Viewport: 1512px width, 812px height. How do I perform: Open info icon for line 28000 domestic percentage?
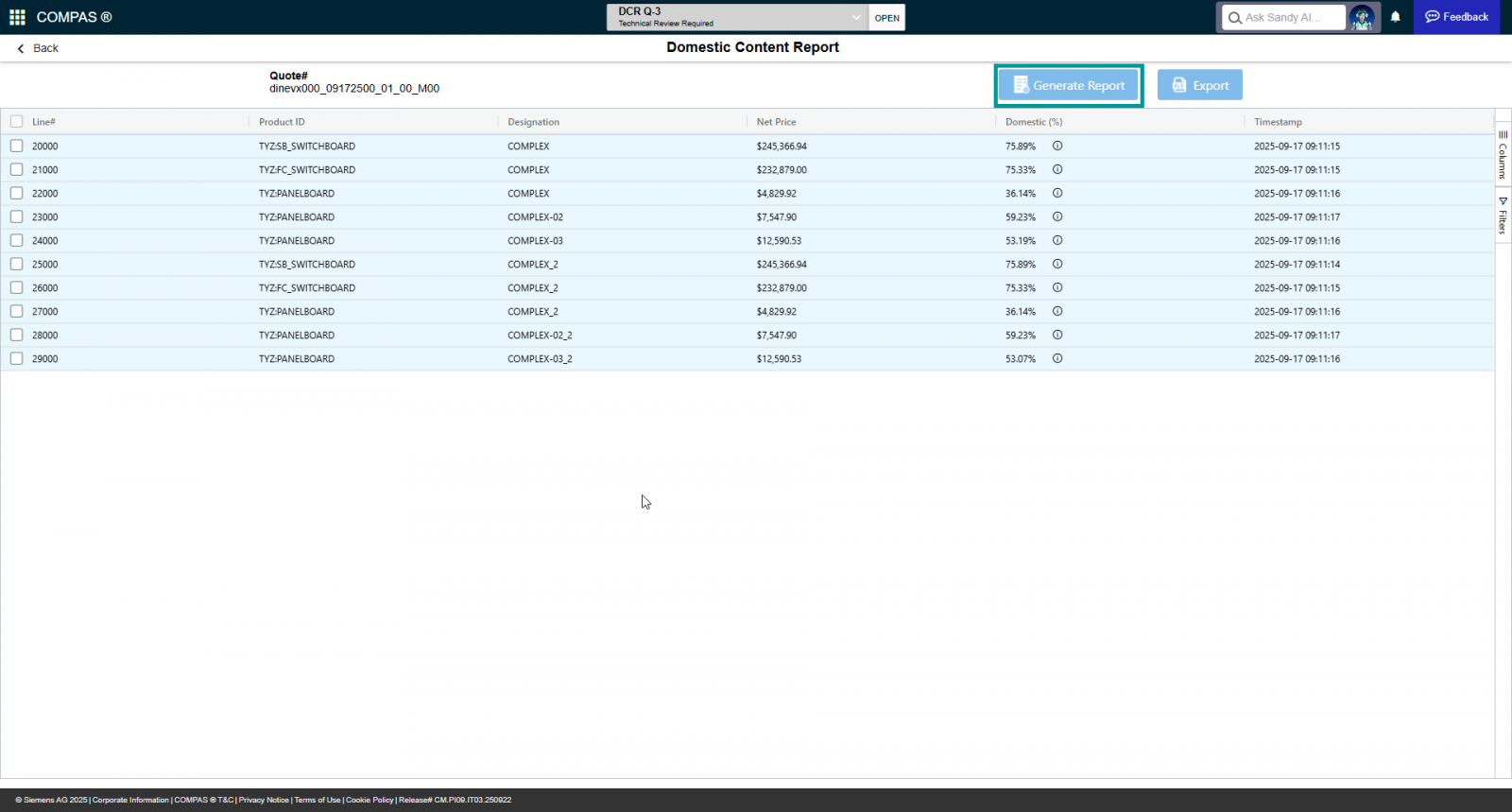(x=1057, y=335)
